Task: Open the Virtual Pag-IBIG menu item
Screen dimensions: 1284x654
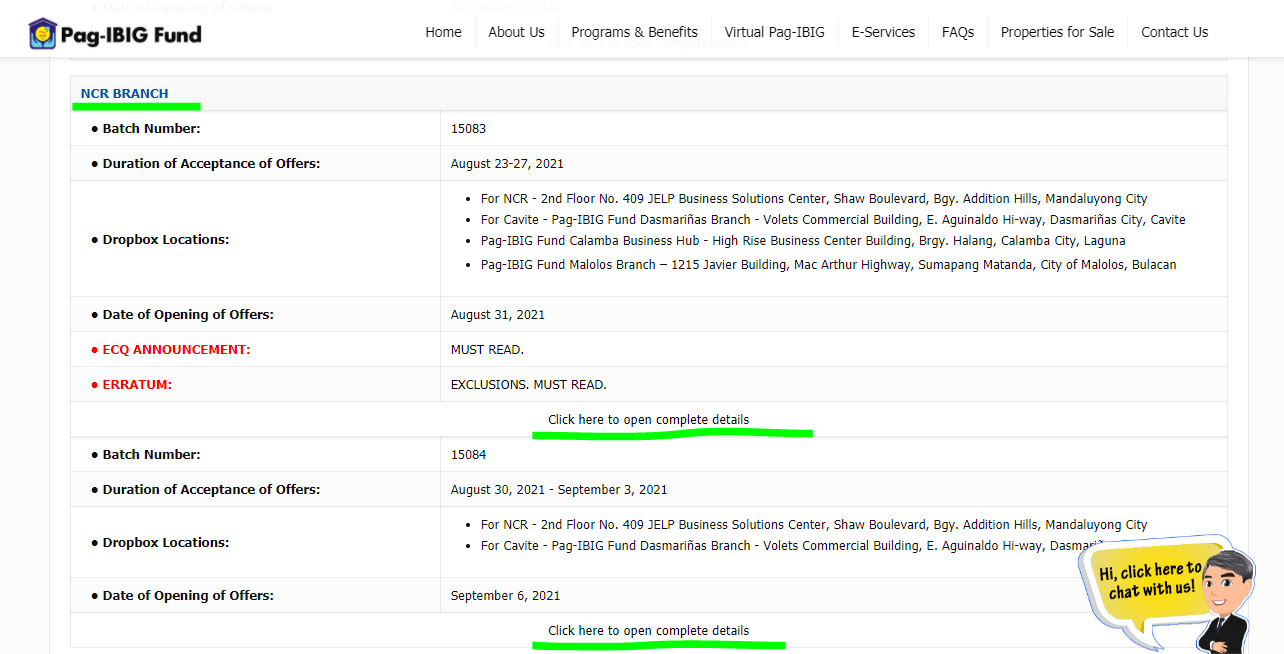Action: pyautogui.click(x=775, y=32)
